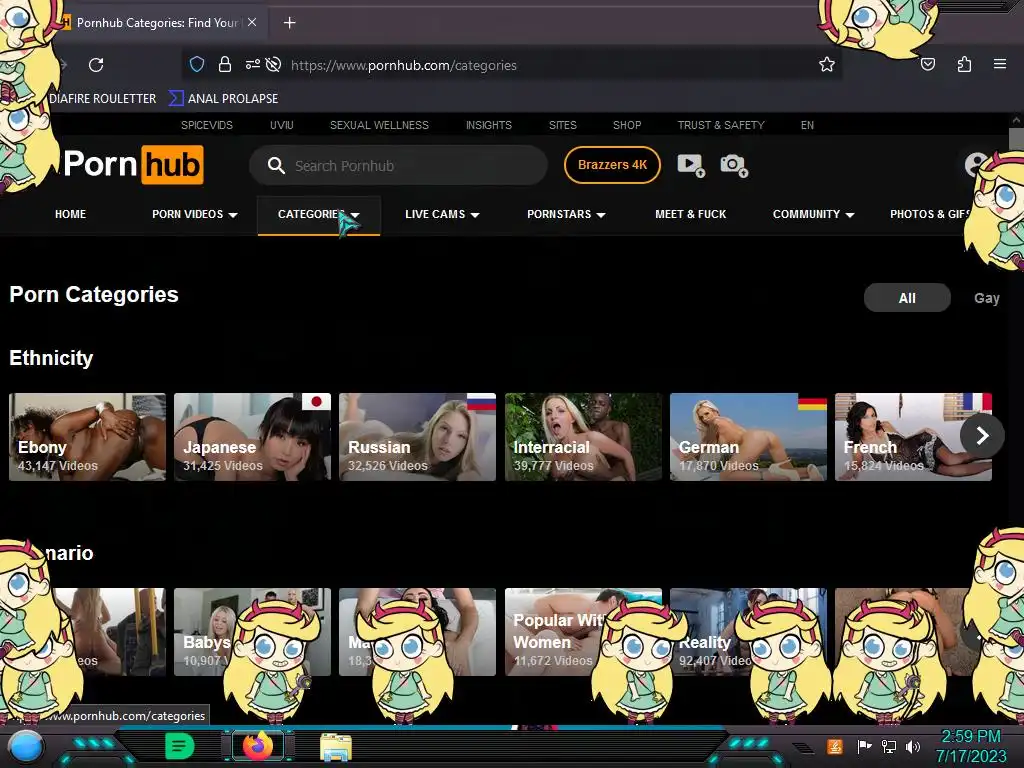Image resolution: width=1024 pixels, height=768 pixels.
Task: Open the SPICEVIDS top link
Action: click(206, 125)
